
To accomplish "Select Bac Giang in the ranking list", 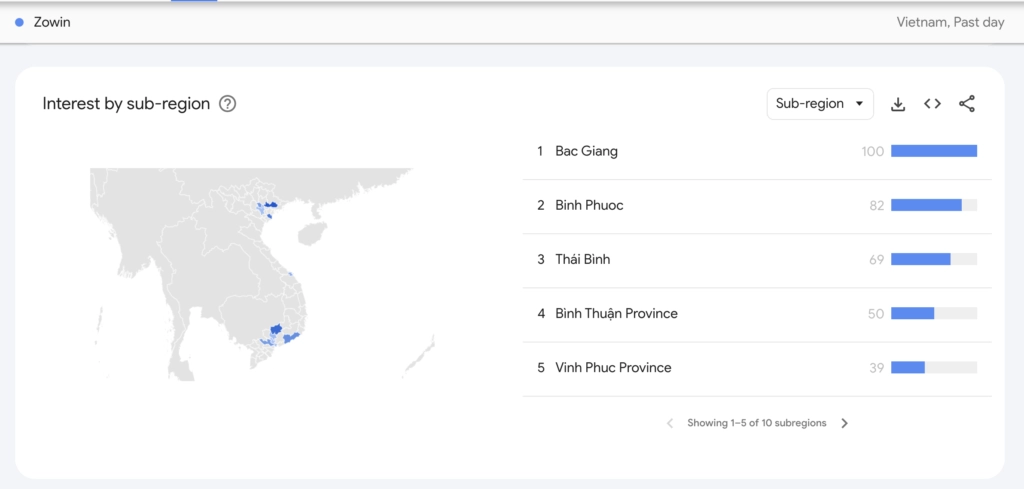I will 586,151.
